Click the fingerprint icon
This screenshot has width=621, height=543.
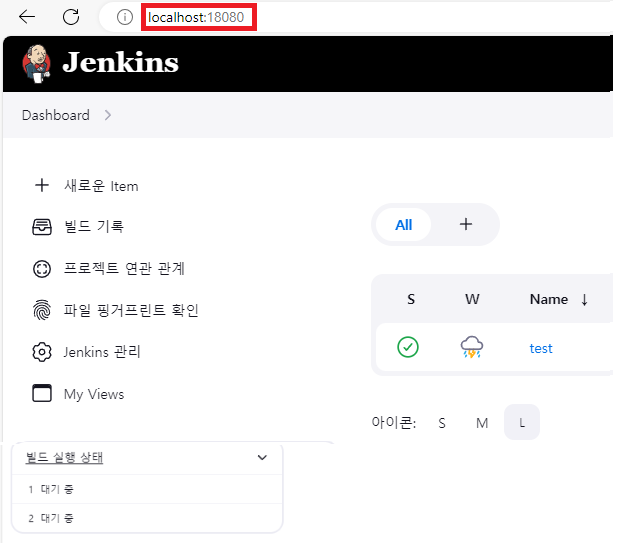click(x=42, y=310)
